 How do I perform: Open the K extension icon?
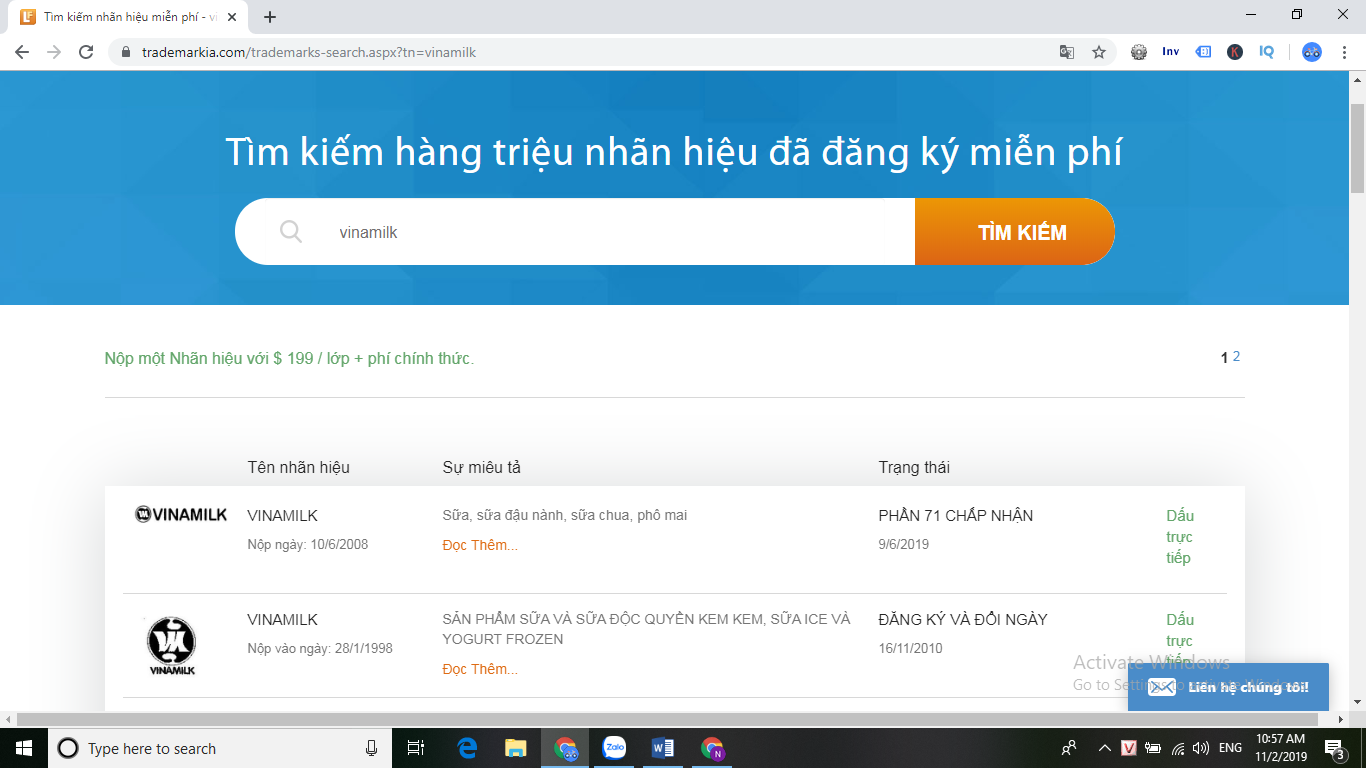point(1235,52)
